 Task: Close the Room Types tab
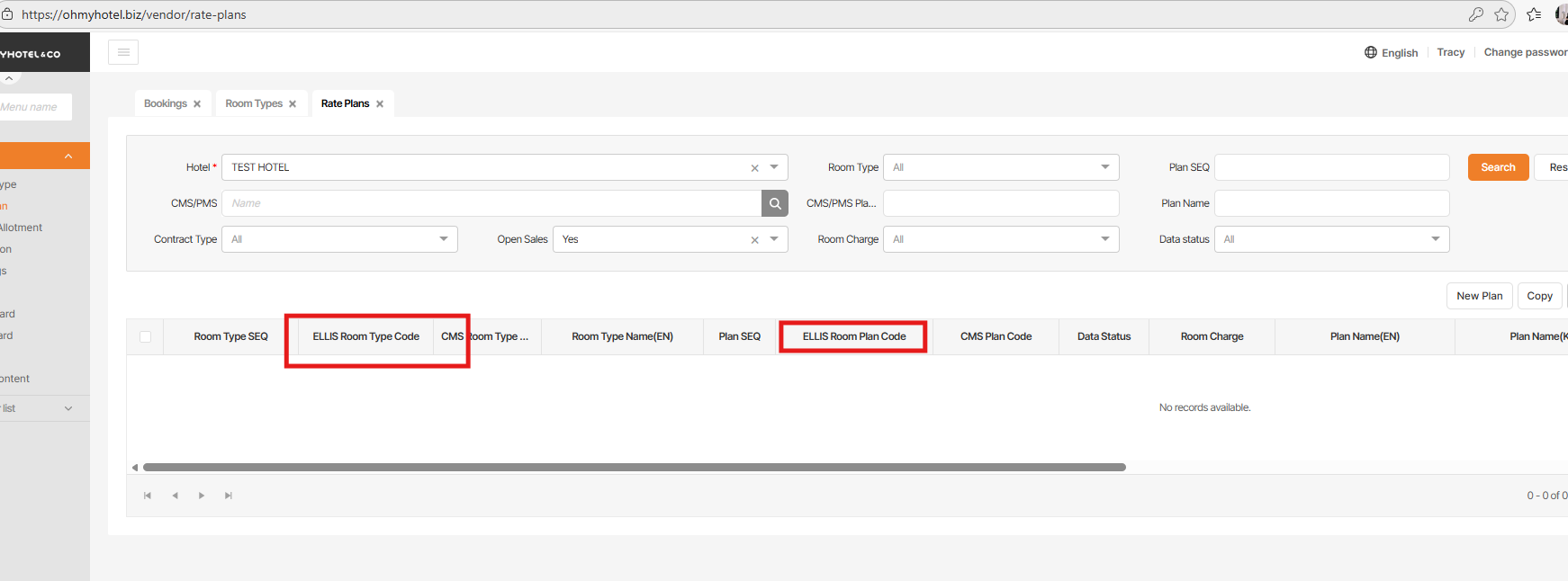[x=293, y=104]
